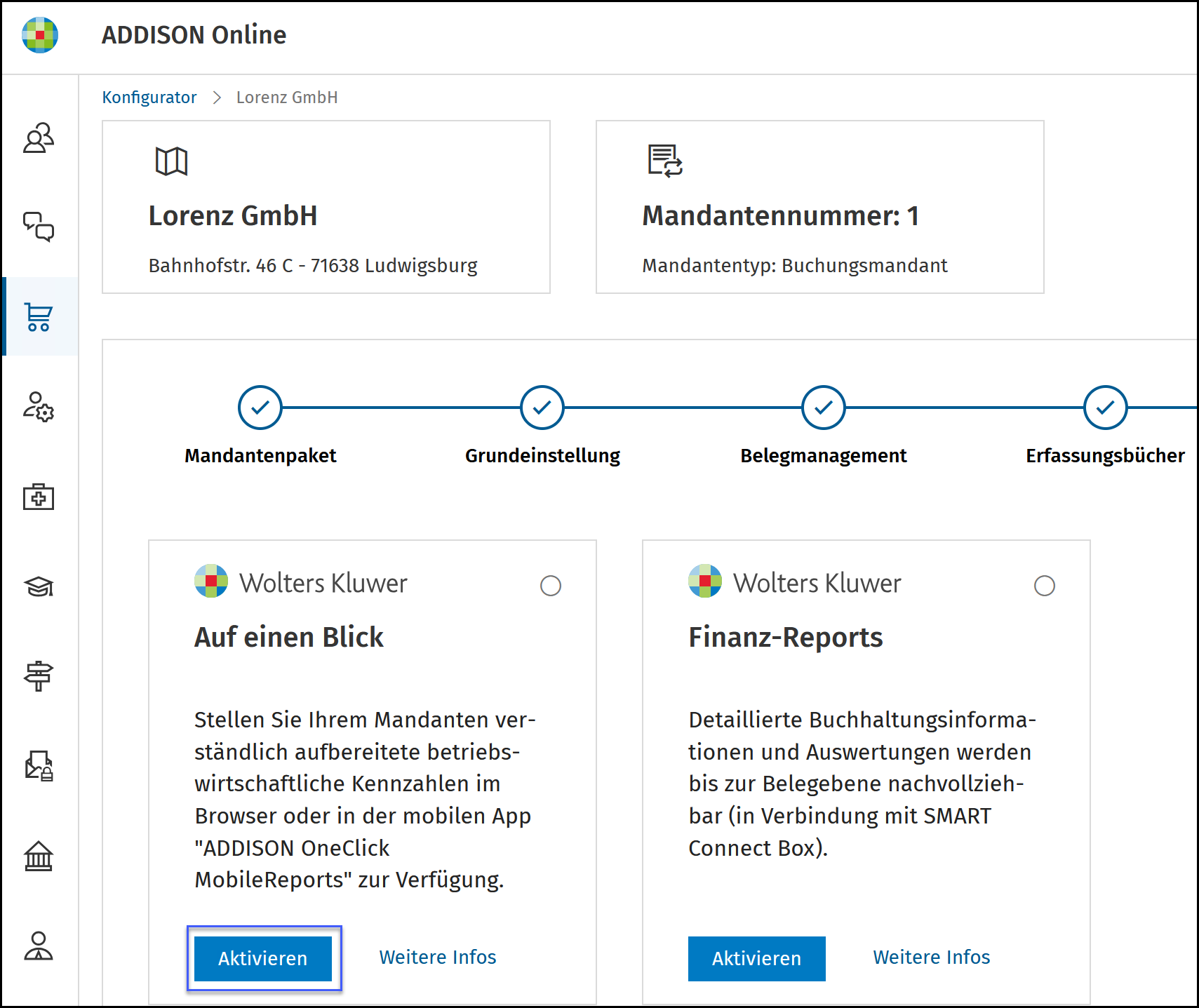This screenshot has width=1199, height=1008.
Task: Click the first-aid kit sidebar icon
Action: click(x=39, y=497)
